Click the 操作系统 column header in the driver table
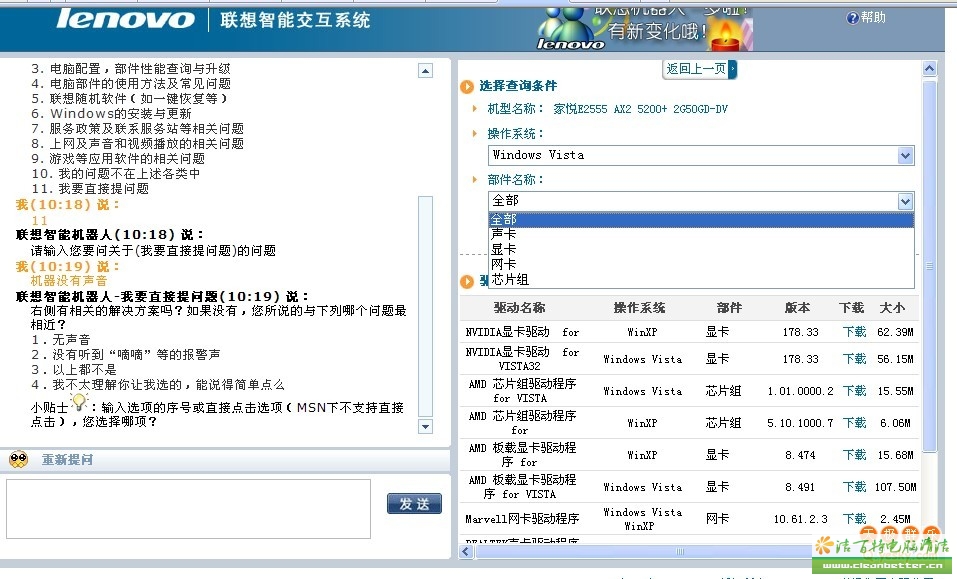957x579 pixels. [639, 308]
